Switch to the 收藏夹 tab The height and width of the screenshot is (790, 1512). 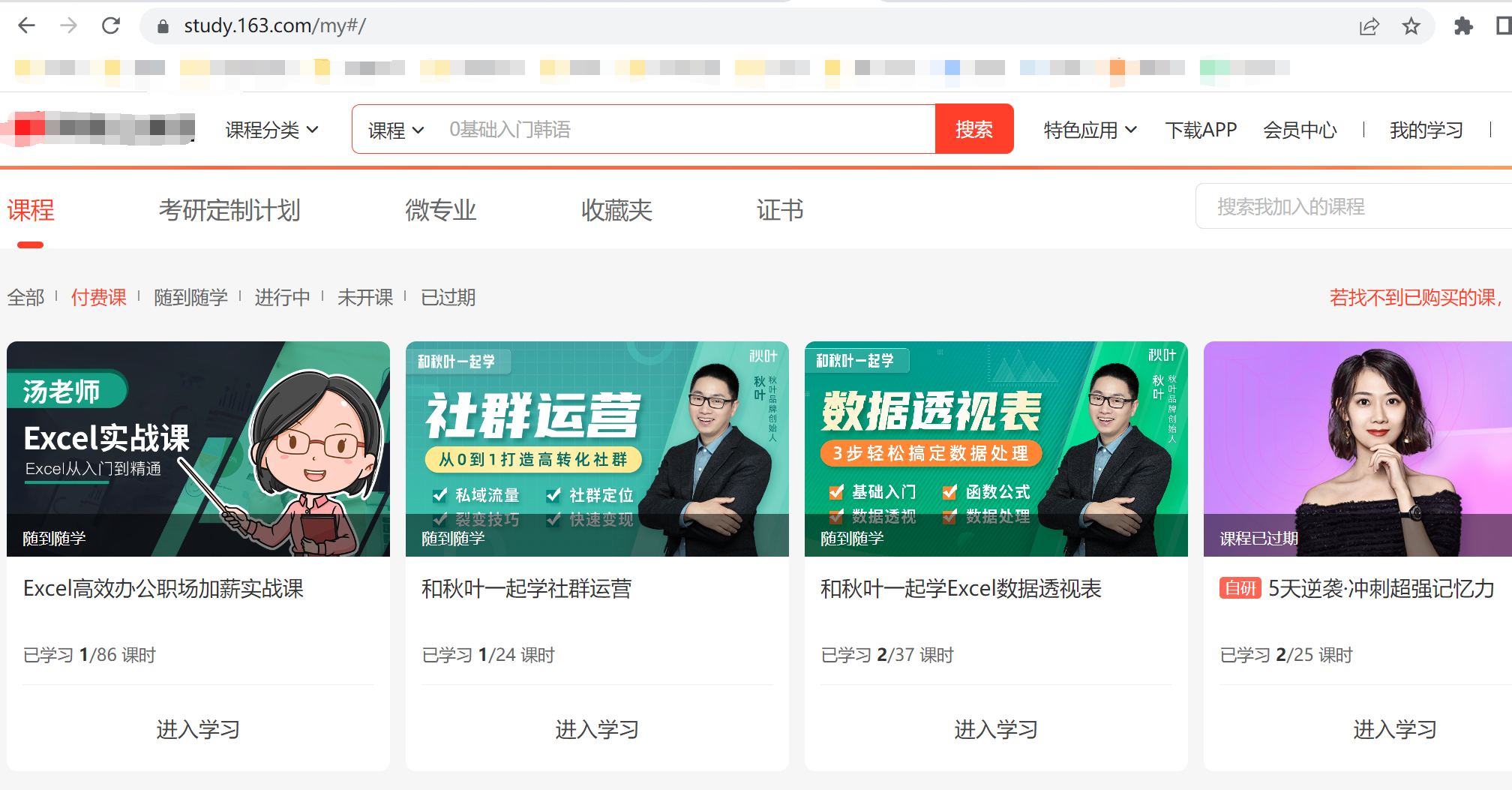point(616,211)
